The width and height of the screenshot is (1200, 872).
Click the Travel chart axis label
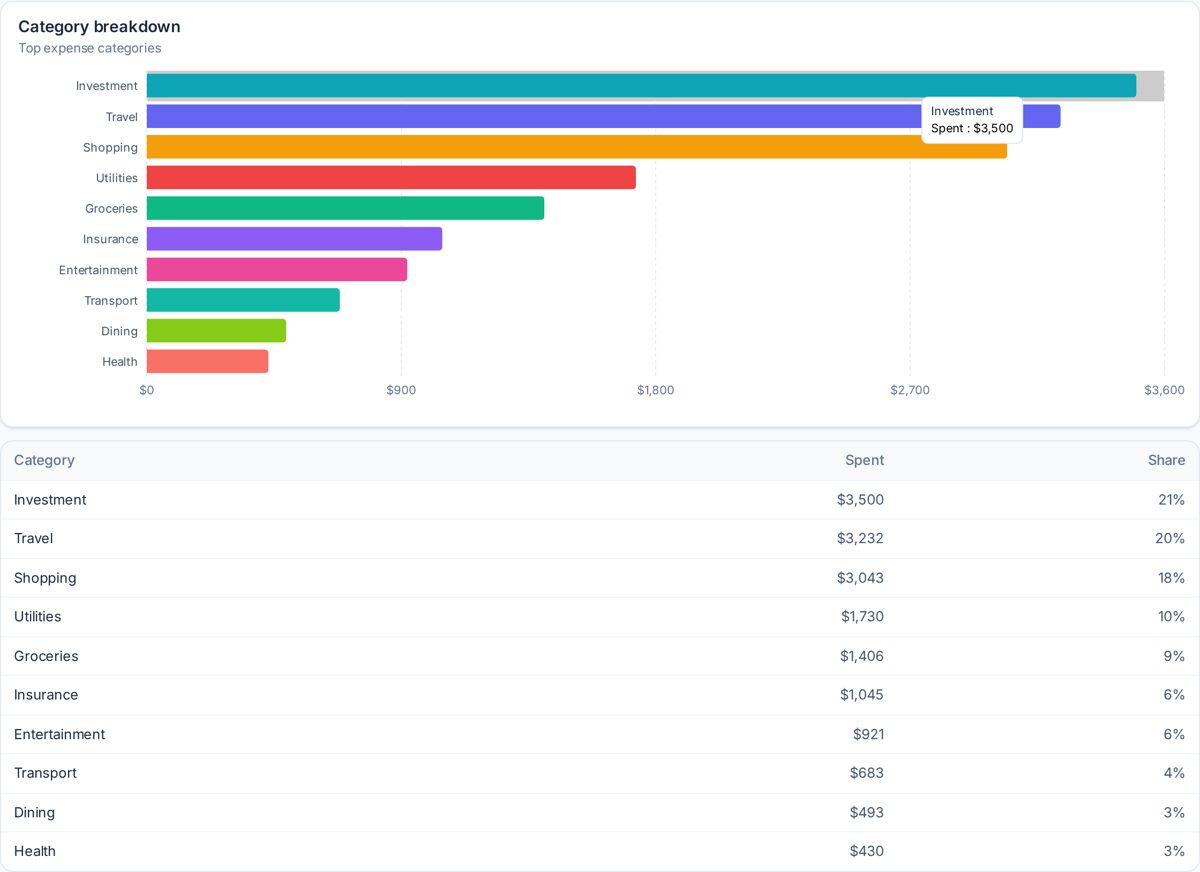[x=122, y=117]
